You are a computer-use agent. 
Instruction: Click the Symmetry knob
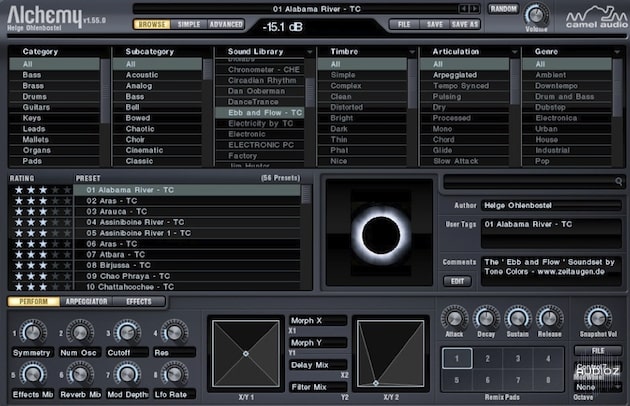(33, 332)
